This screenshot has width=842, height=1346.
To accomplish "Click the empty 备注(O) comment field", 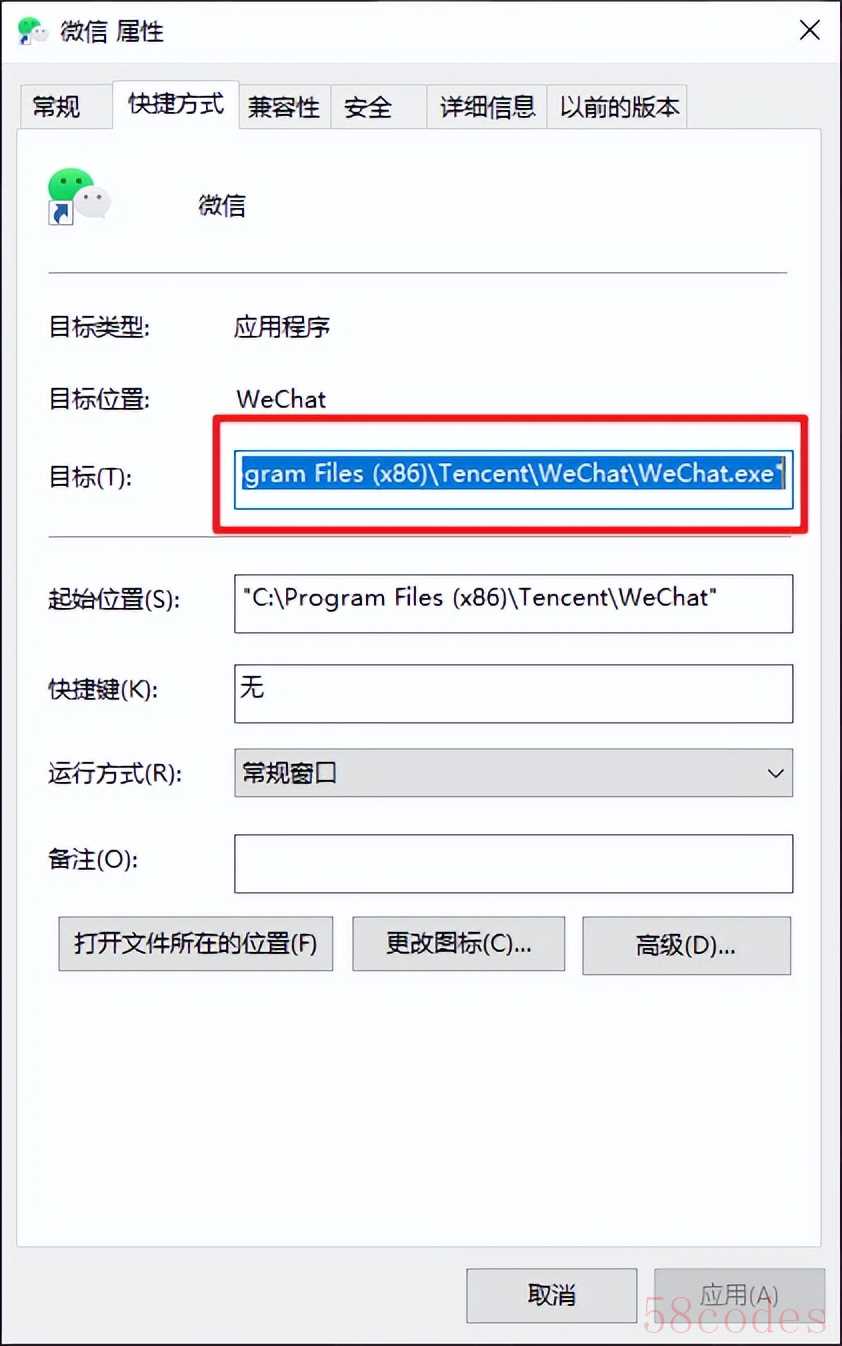I will tap(513, 863).
